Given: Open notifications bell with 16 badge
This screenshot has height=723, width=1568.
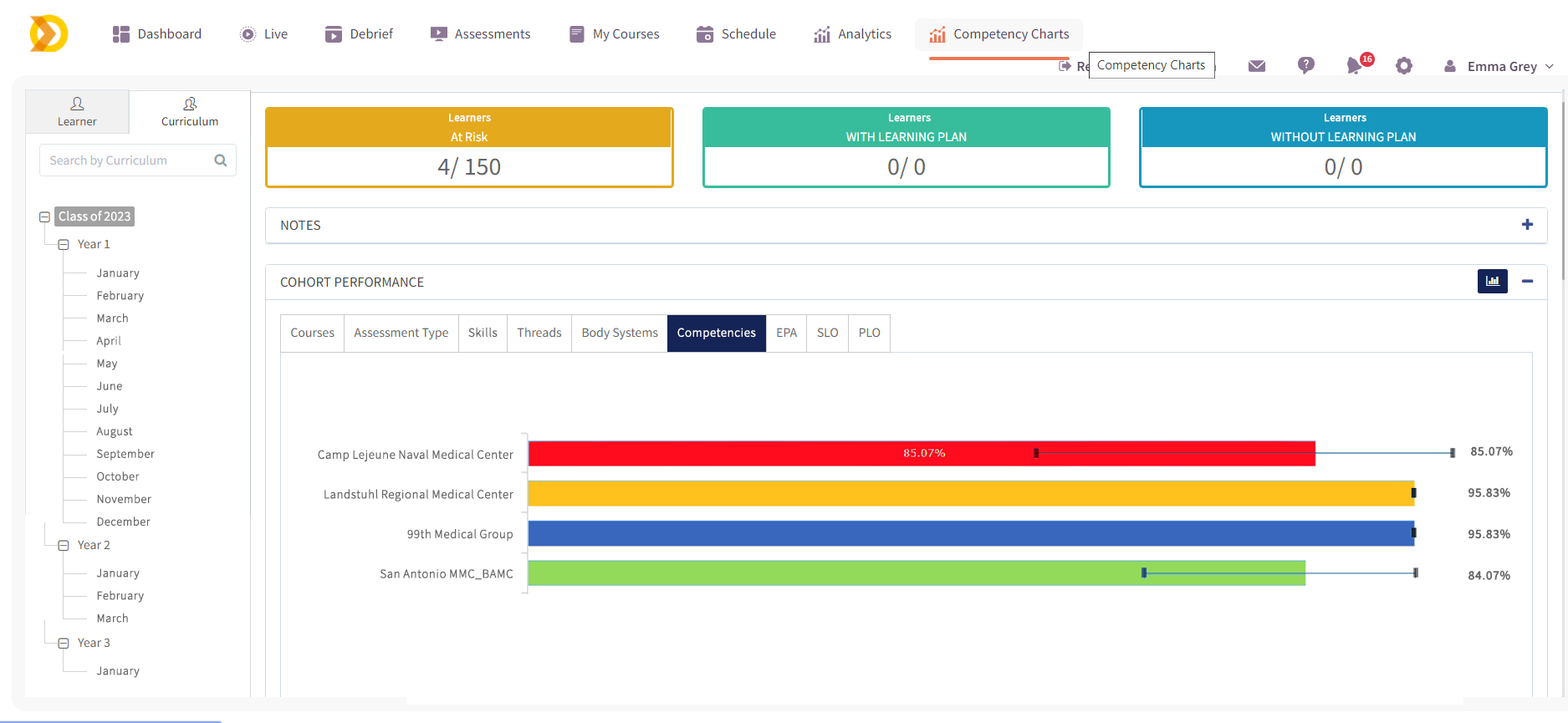Looking at the screenshot, I should click(x=1355, y=65).
